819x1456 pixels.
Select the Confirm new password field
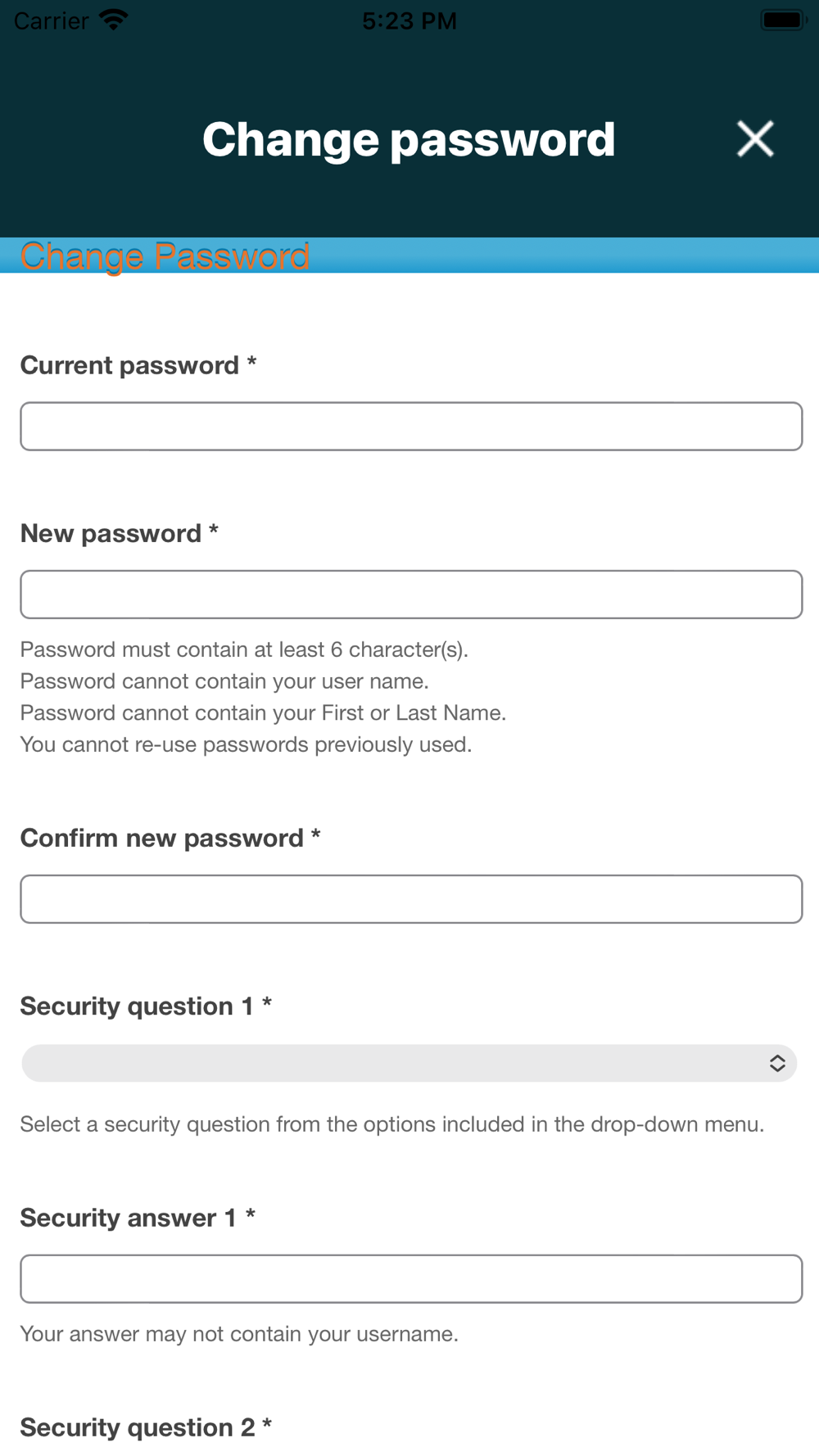[411, 899]
